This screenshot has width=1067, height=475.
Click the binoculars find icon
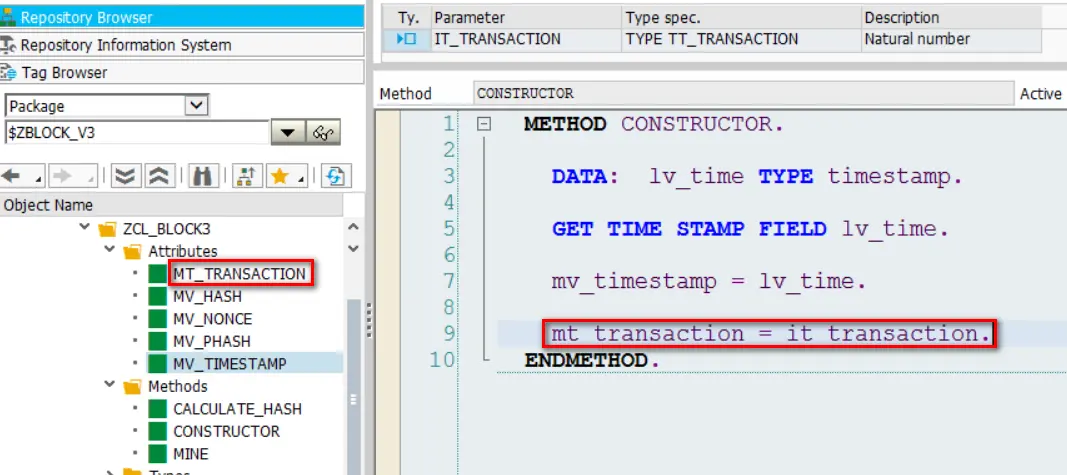[x=203, y=176]
